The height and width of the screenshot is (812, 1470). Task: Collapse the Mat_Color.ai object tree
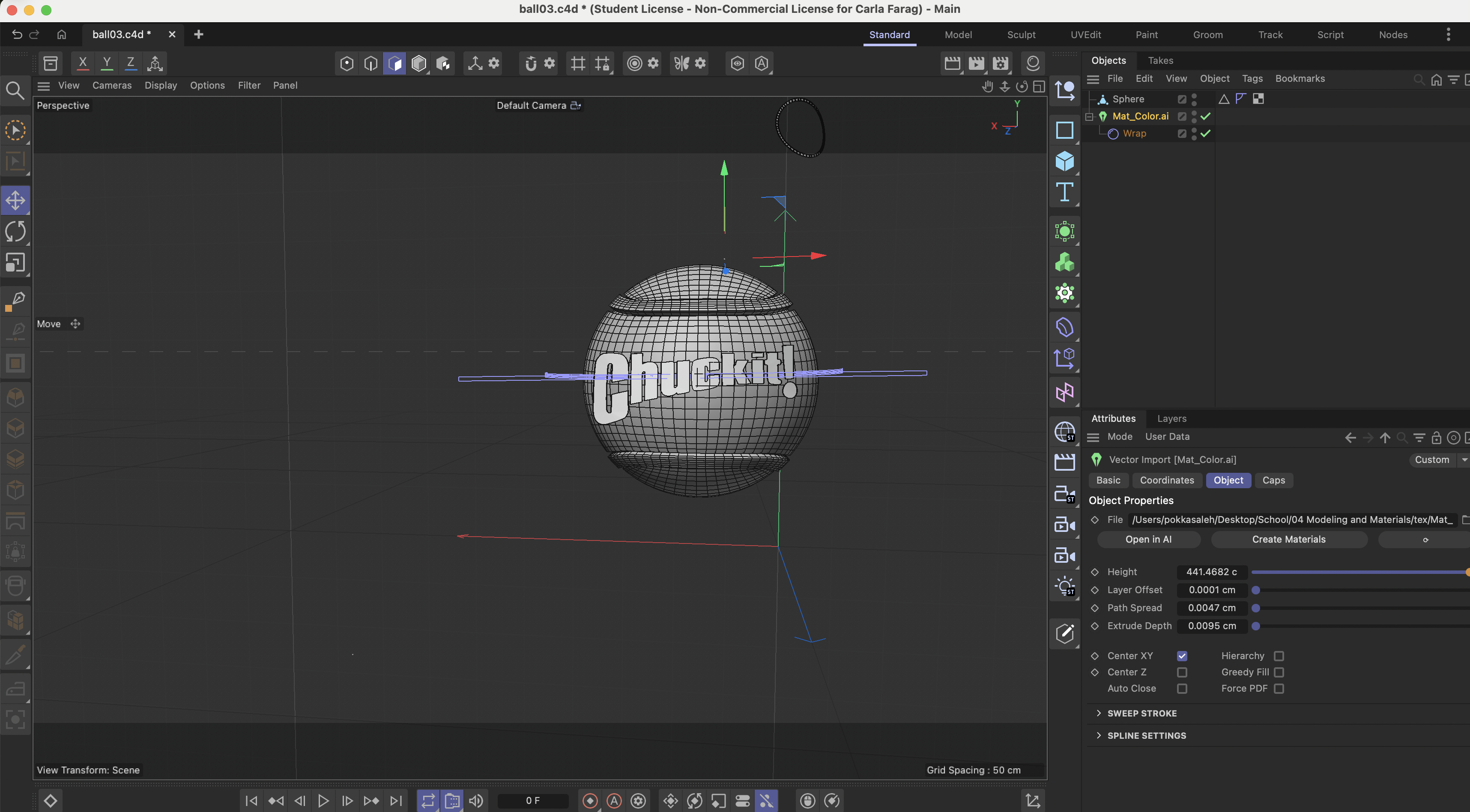(1089, 116)
